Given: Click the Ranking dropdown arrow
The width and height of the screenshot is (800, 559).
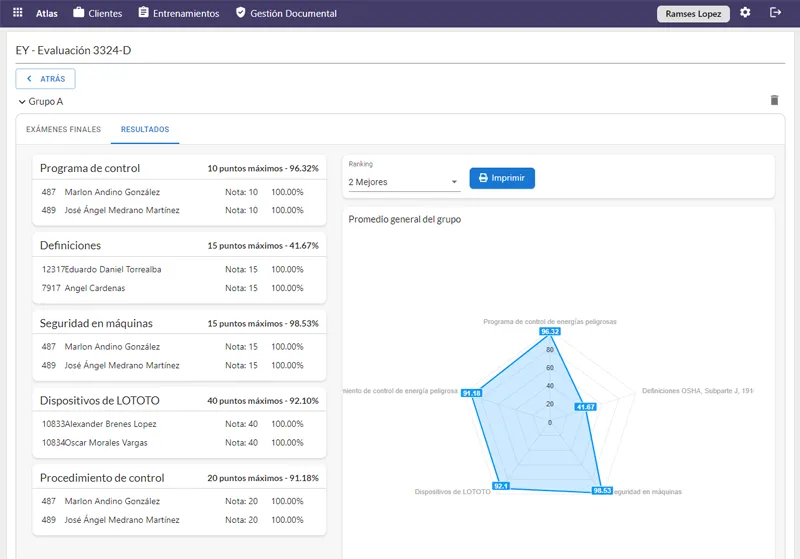Looking at the screenshot, I should (455, 182).
